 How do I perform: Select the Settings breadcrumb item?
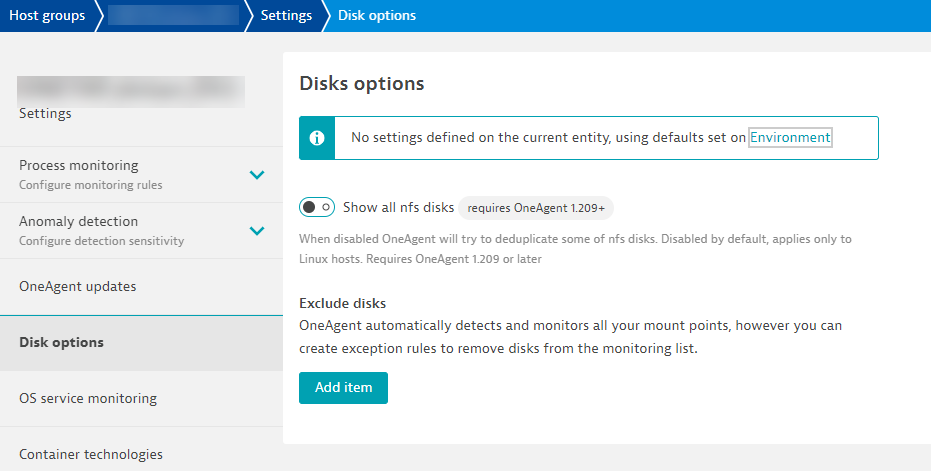285,15
